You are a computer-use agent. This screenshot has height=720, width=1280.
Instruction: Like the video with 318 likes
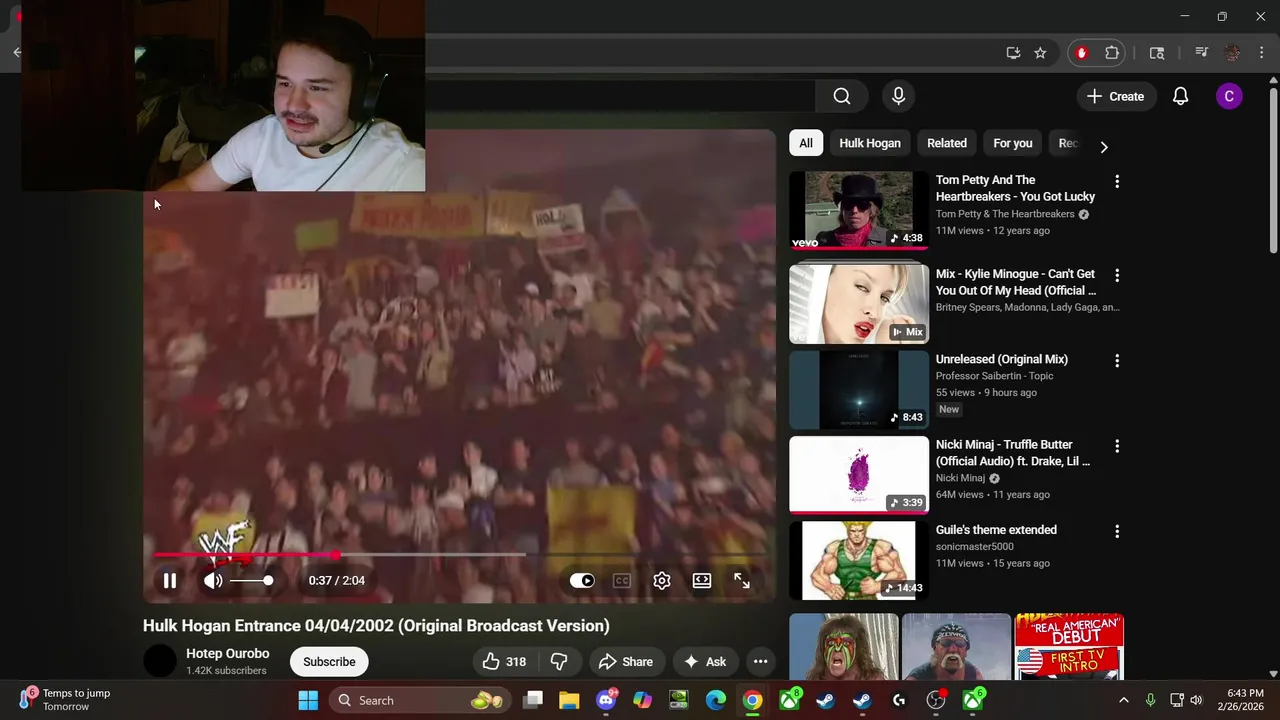(x=505, y=661)
